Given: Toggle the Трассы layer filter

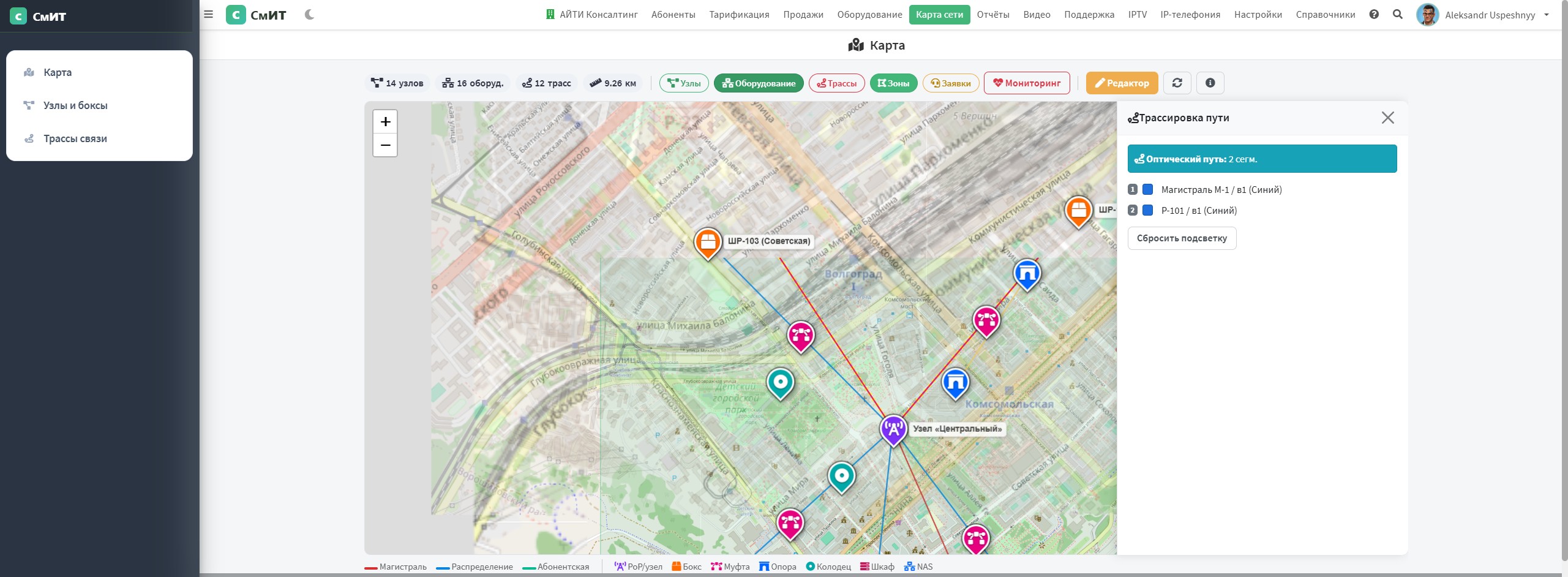Looking at the screenshot, I should click(836, 83).
